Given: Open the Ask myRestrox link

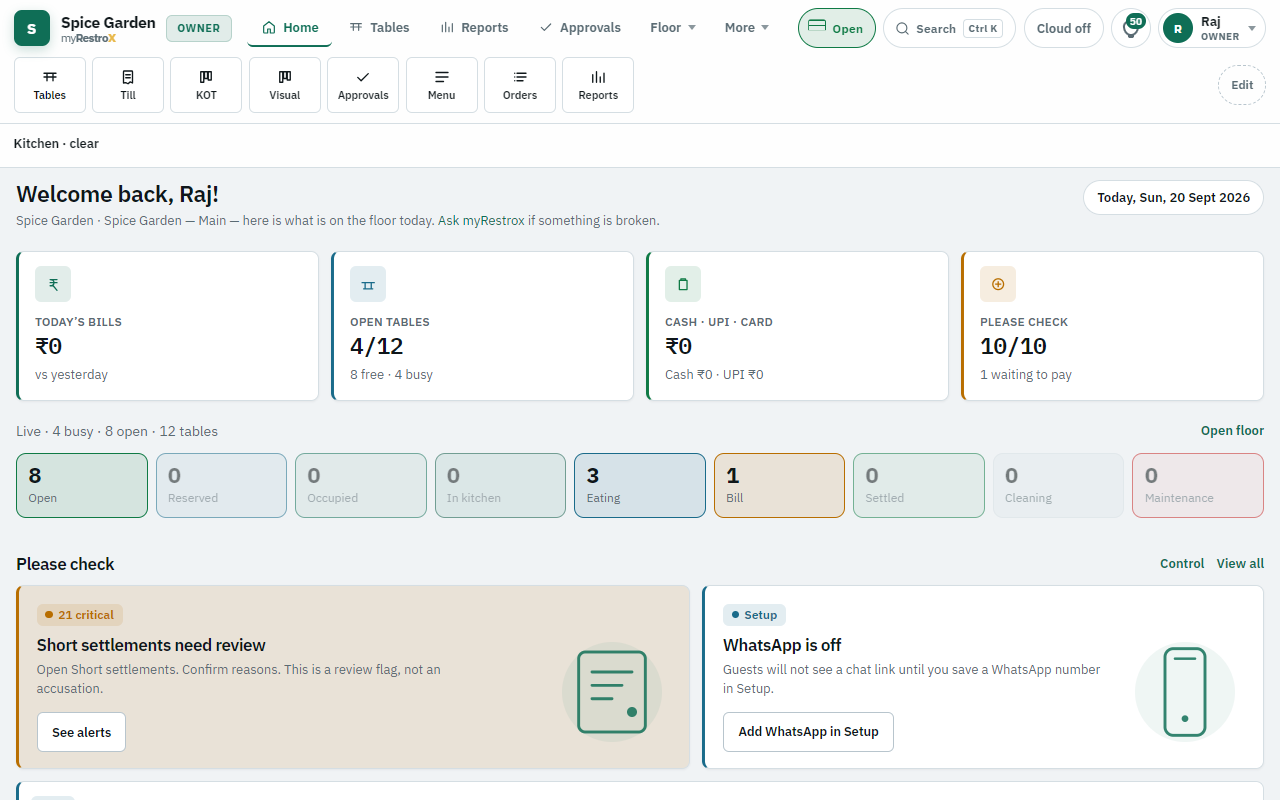Looking at the screenshot, I should click(x=481, y=221).
